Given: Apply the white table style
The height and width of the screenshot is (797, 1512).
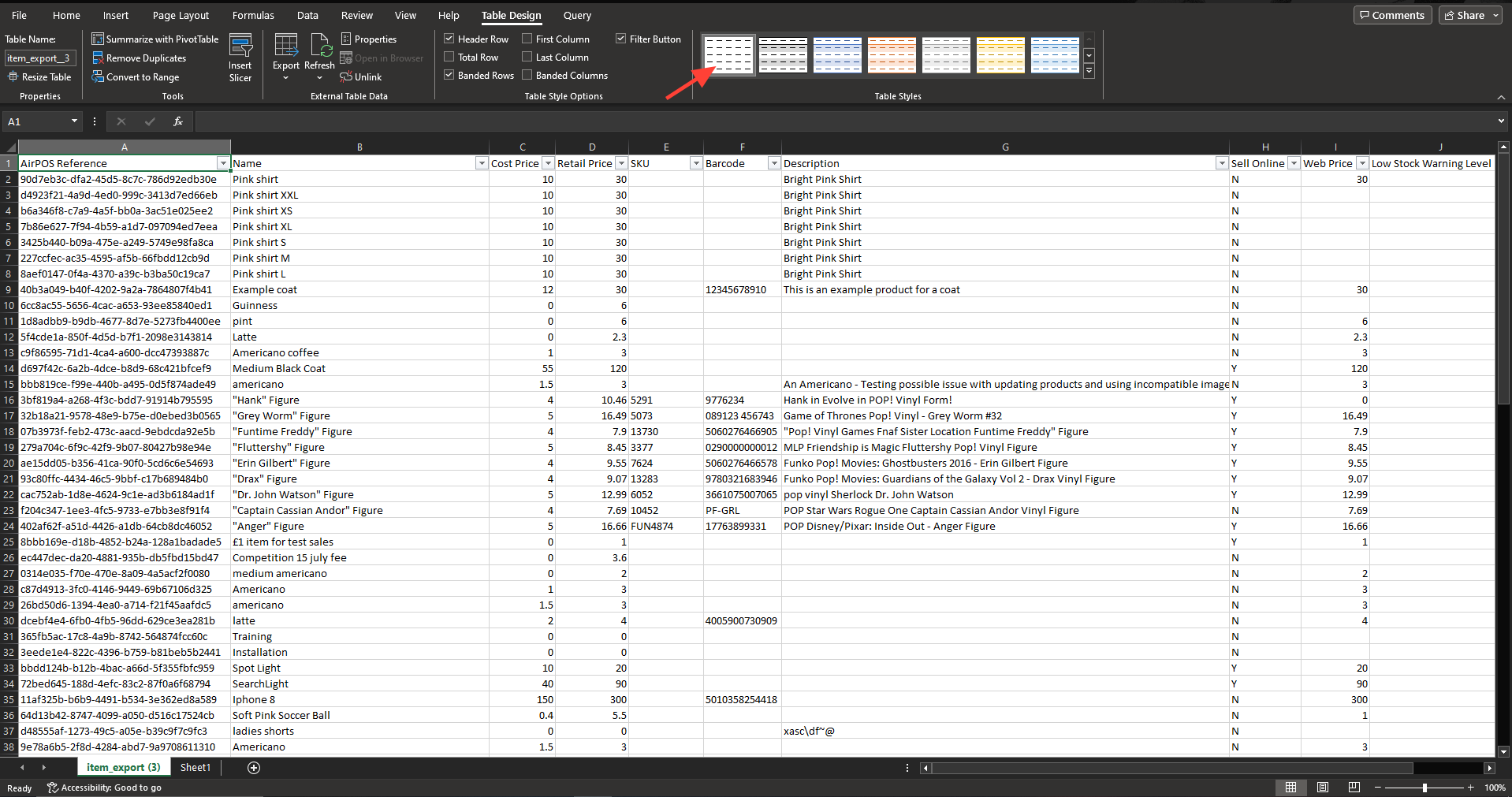Looking at the screenshot, I should (728, 55).
